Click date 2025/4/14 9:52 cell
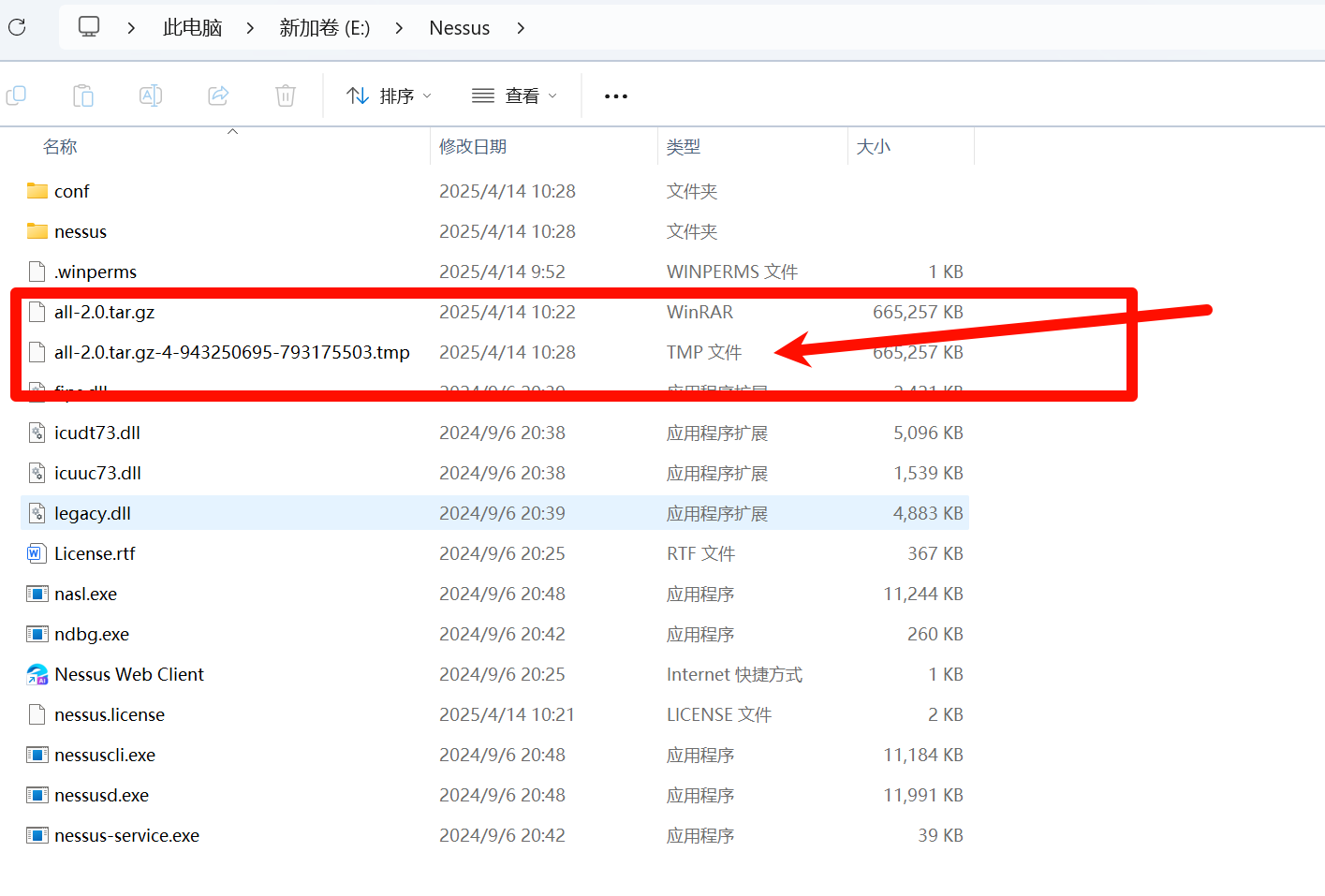The image size is (1325, 896). pos(503,272)
